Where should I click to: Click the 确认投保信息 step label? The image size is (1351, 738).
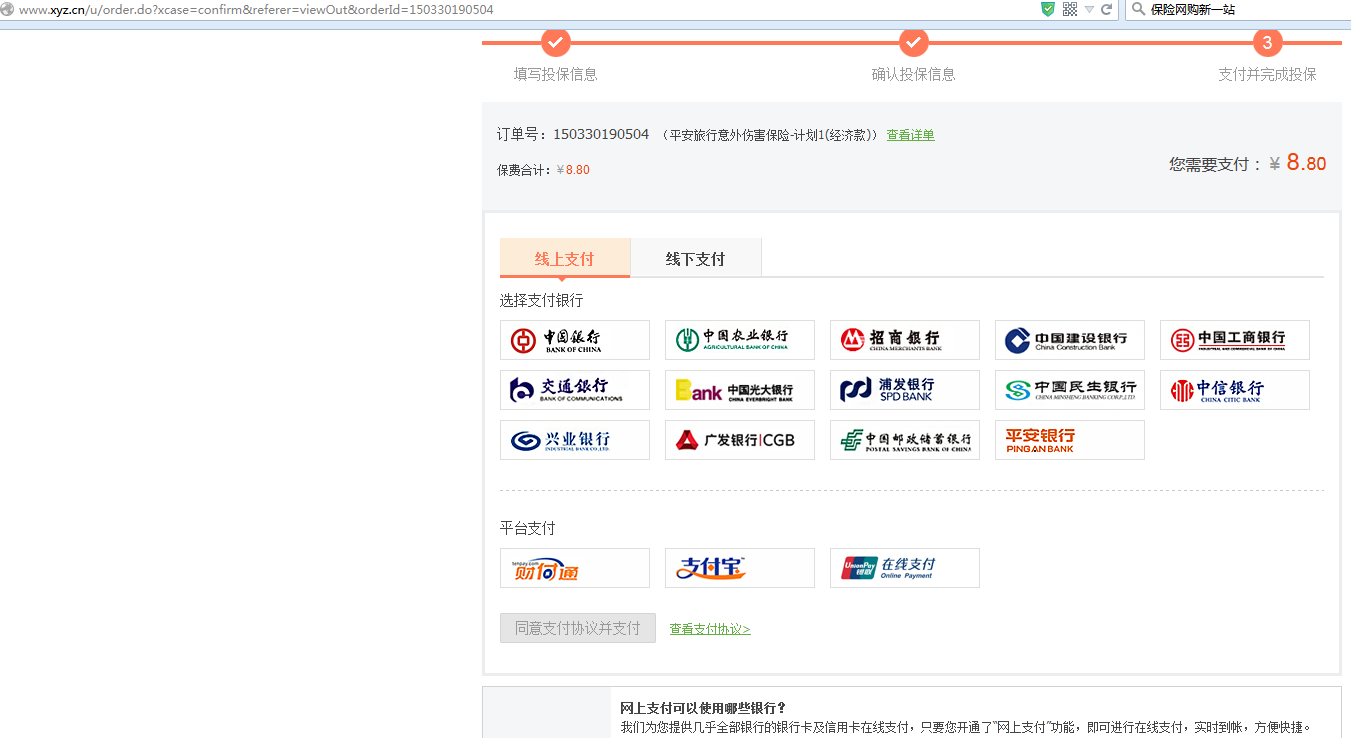click(913, 74)
